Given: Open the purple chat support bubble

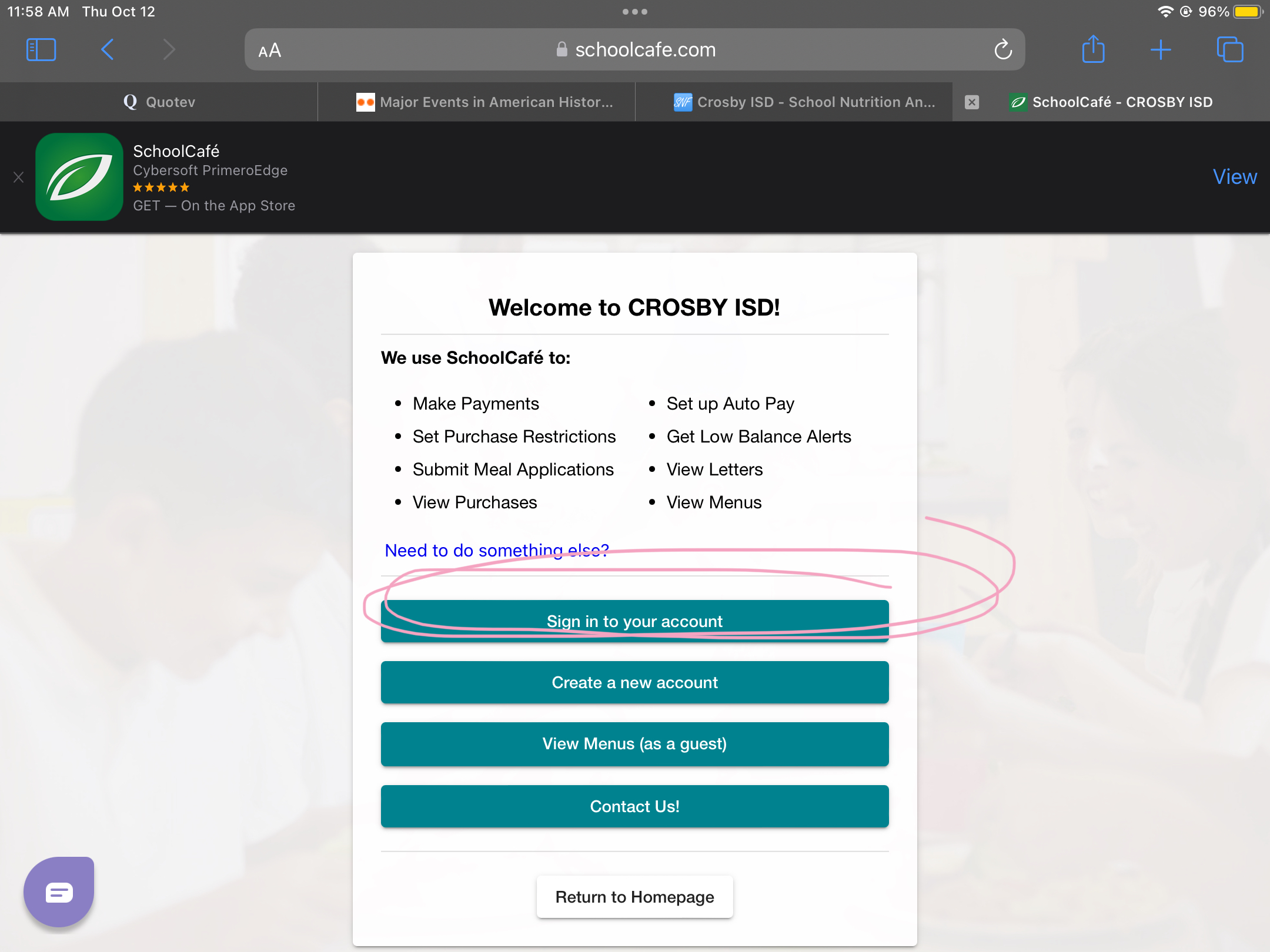Looking at the screenshot, I should point(59,892).
